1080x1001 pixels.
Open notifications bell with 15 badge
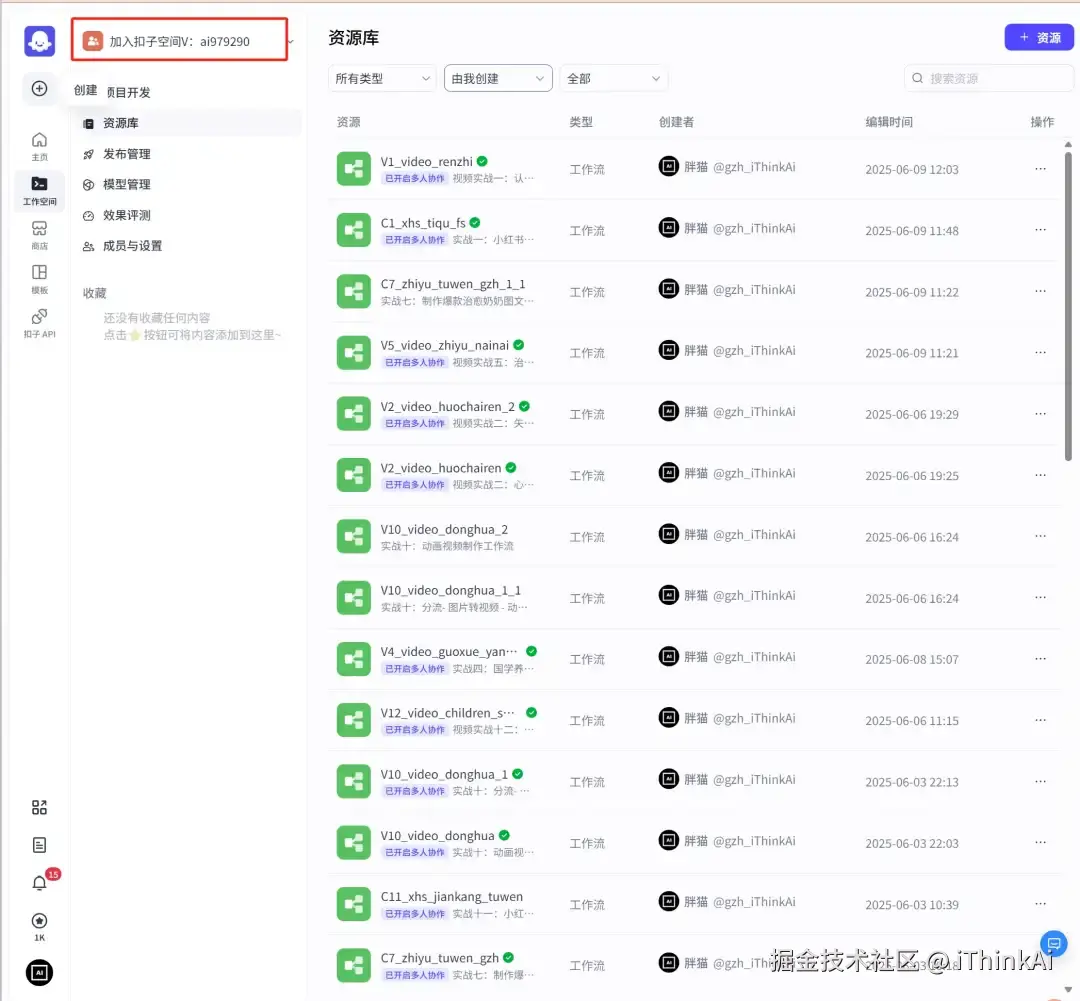point(40,883)
